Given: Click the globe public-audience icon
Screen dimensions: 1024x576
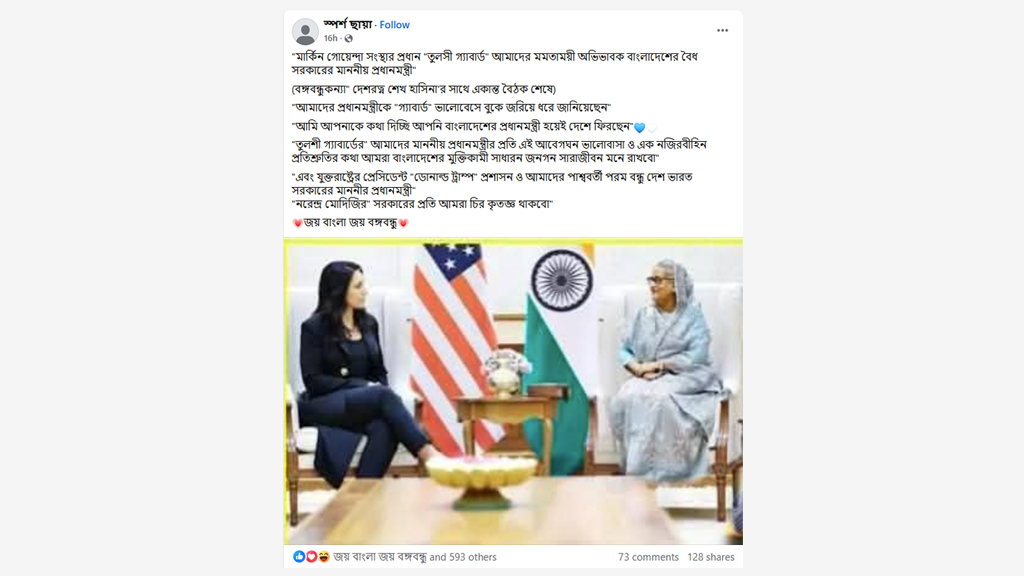Looking at the screenshot, I should point(349,39).
